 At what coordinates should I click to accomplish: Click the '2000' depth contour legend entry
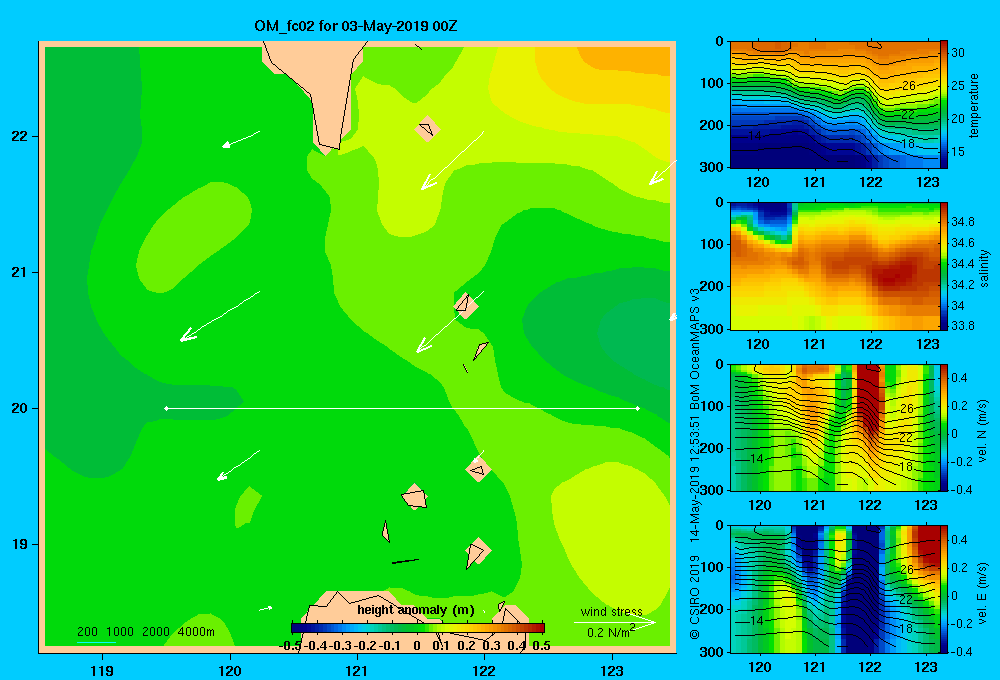(156, 632)
